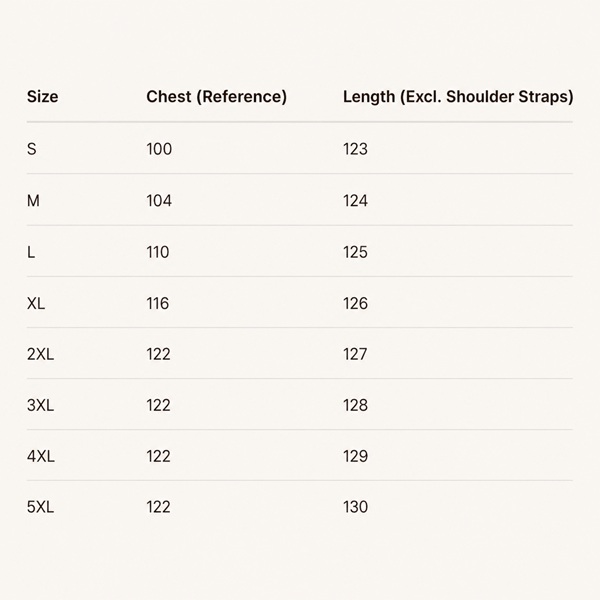Click chest value 100 for size S
The height and width of the screenshot is (600, 600).
pos(159,149)
